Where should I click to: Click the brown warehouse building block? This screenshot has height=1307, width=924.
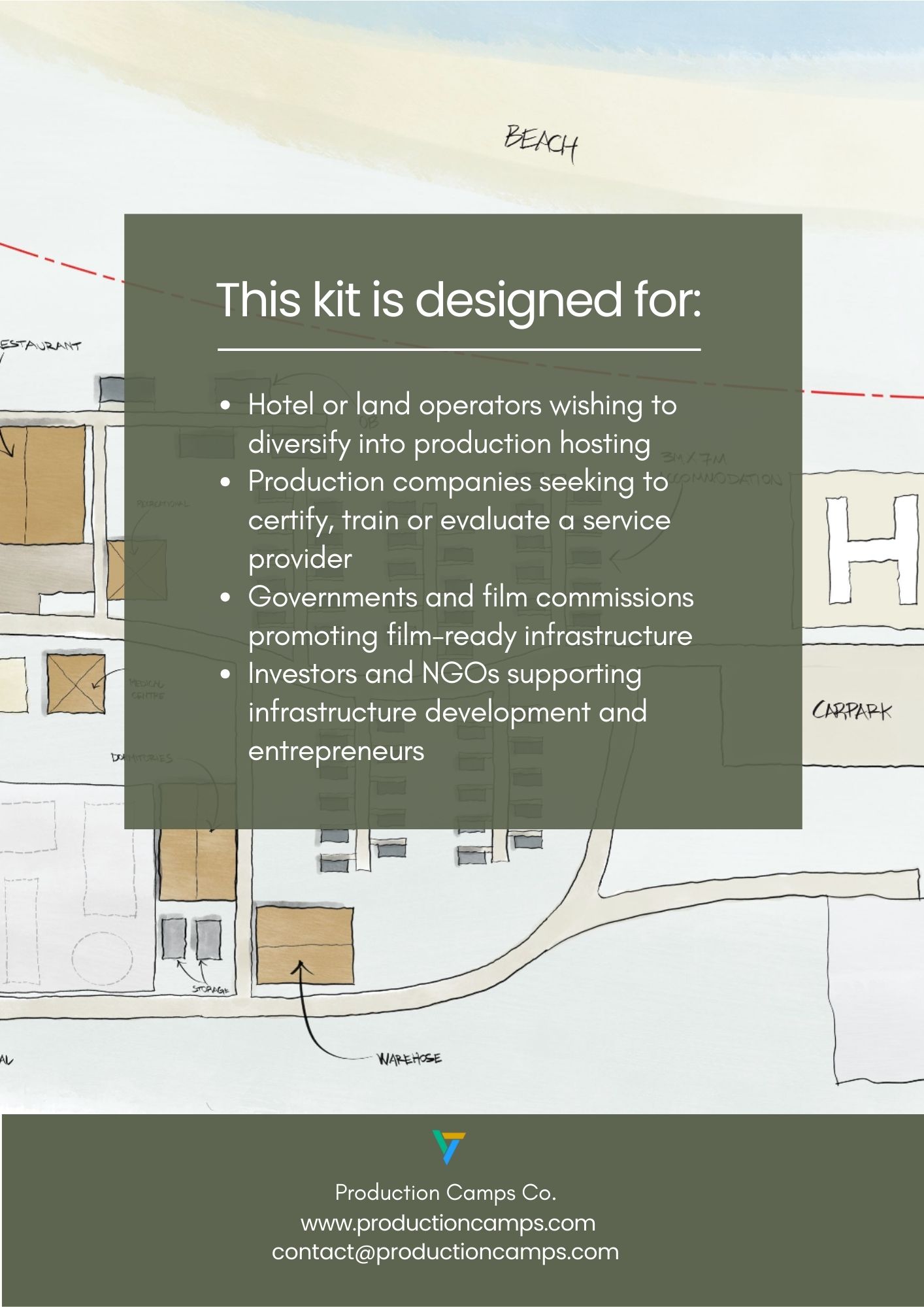(x=304, y=945)
